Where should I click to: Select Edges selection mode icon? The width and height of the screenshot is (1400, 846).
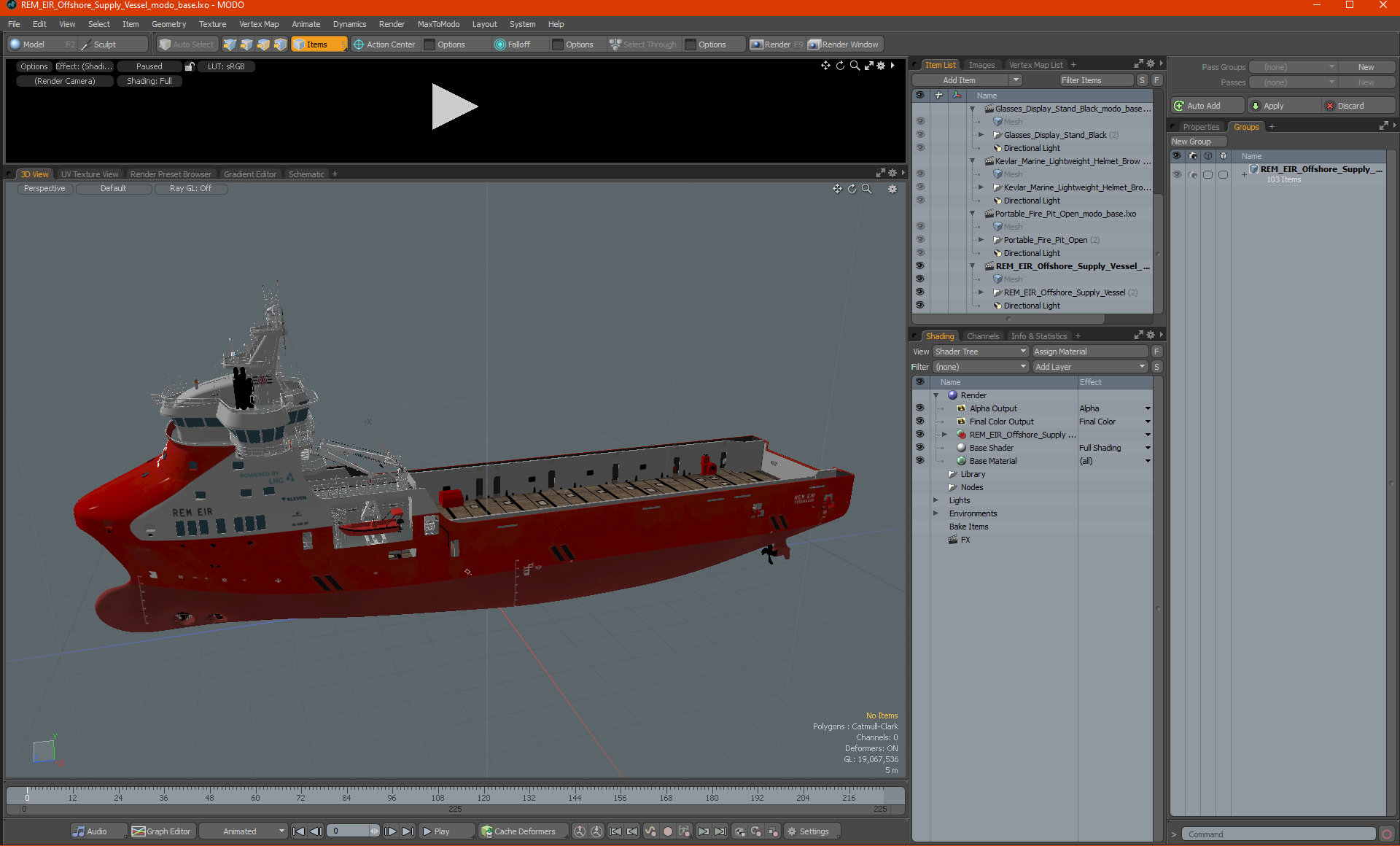click(246, 44)
